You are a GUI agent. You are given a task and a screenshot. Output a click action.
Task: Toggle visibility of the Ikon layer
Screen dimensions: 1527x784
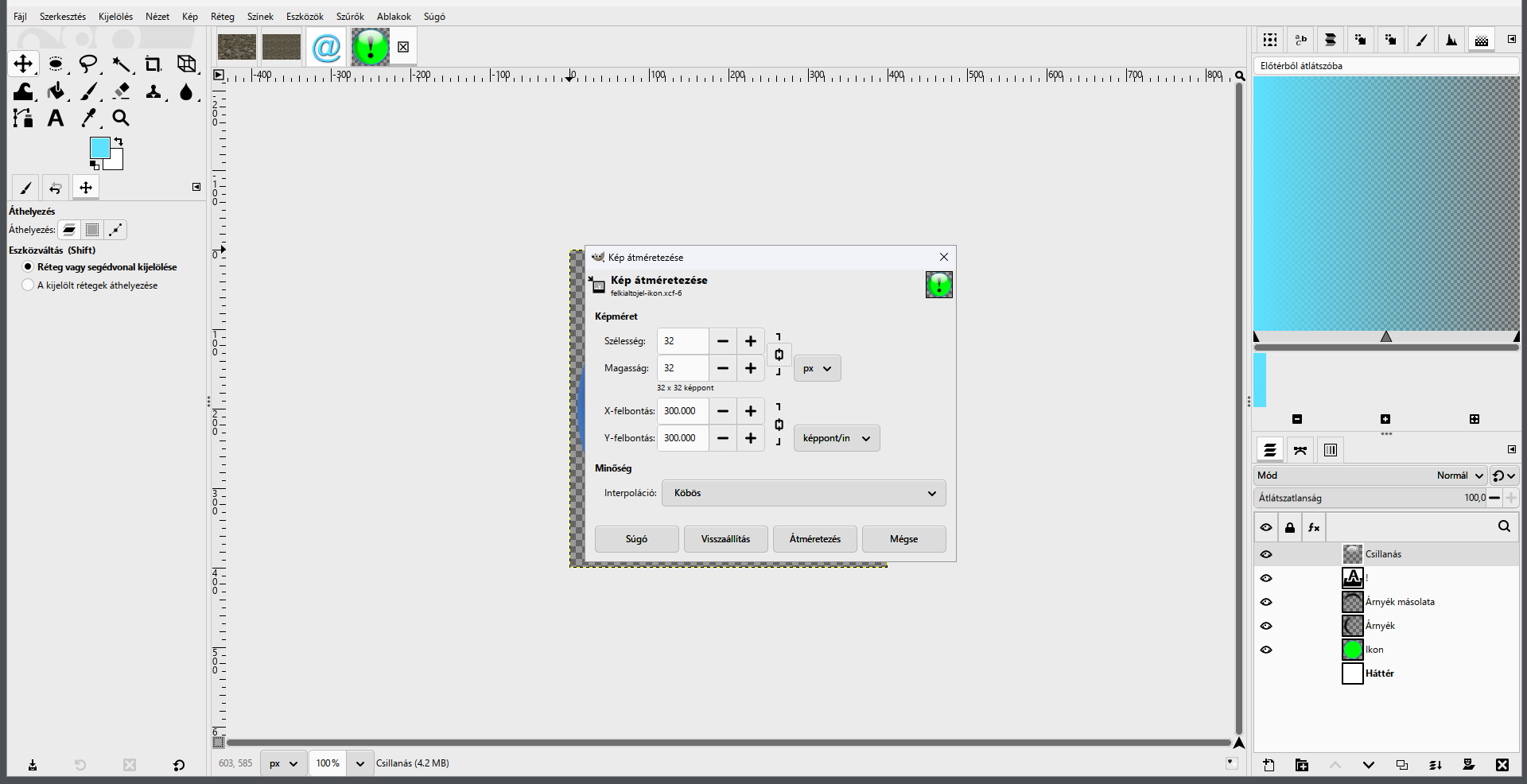pos(1266,650)
